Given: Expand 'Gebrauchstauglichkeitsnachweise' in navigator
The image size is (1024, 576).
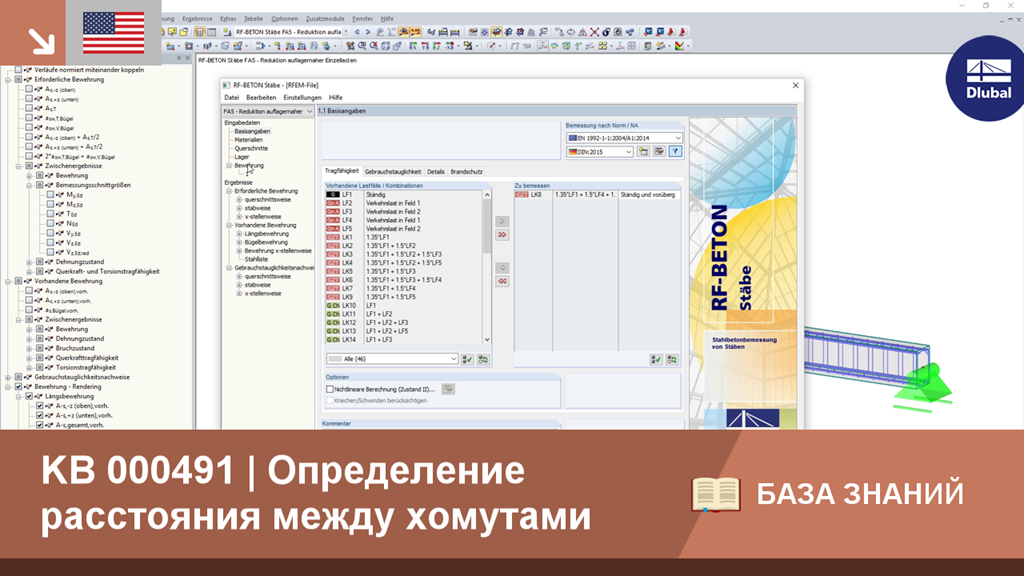Looking at the screenshot, I should 8,377.
